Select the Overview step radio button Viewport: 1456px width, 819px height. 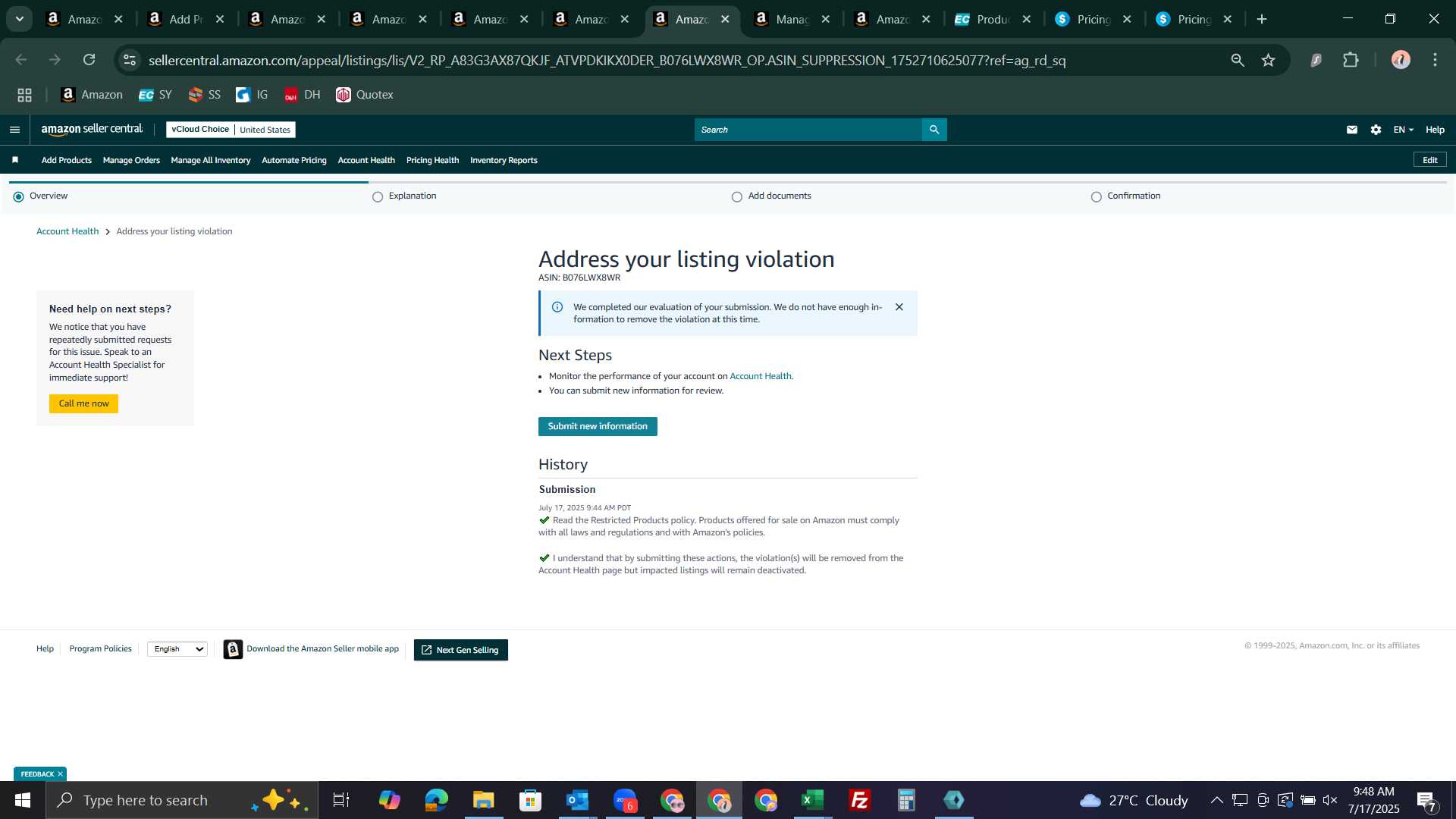coord(18,196)
